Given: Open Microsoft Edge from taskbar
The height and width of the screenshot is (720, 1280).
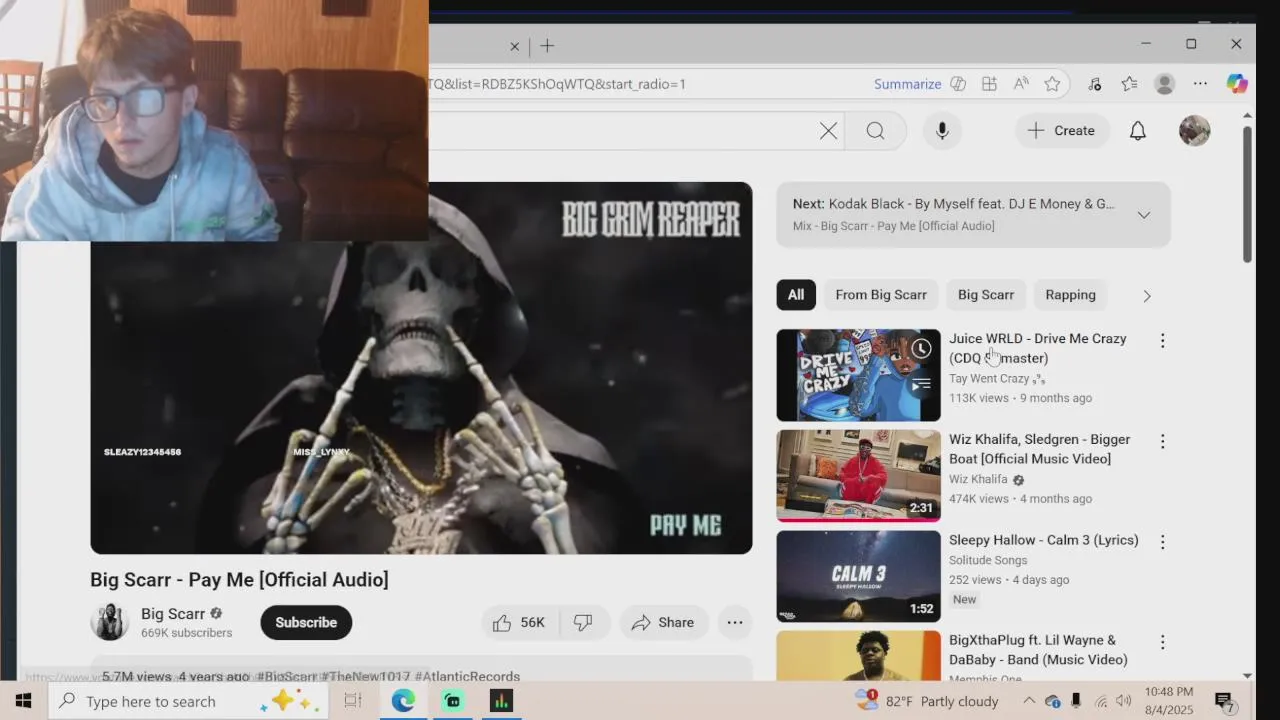Looking at the screenshot, I should tap(403, 701).
